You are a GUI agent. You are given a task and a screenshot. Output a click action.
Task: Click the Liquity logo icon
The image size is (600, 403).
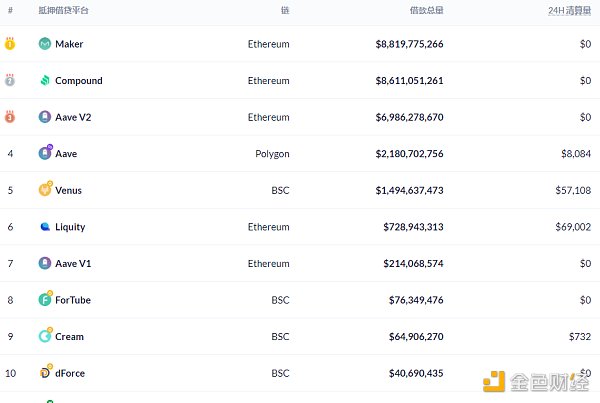point(45,227)
